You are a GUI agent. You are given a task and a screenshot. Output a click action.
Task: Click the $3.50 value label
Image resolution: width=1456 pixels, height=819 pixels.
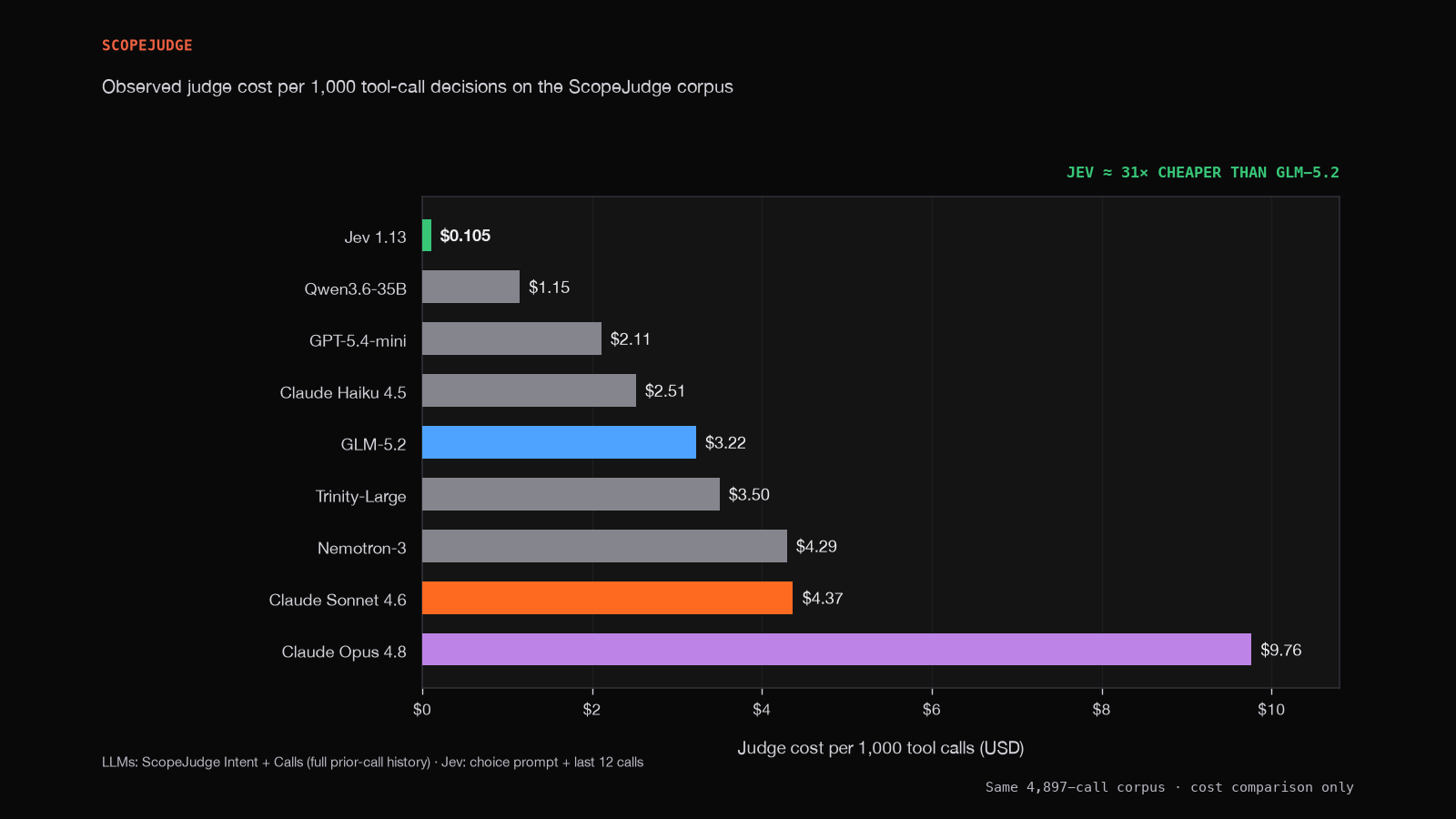tap(749, 495)
